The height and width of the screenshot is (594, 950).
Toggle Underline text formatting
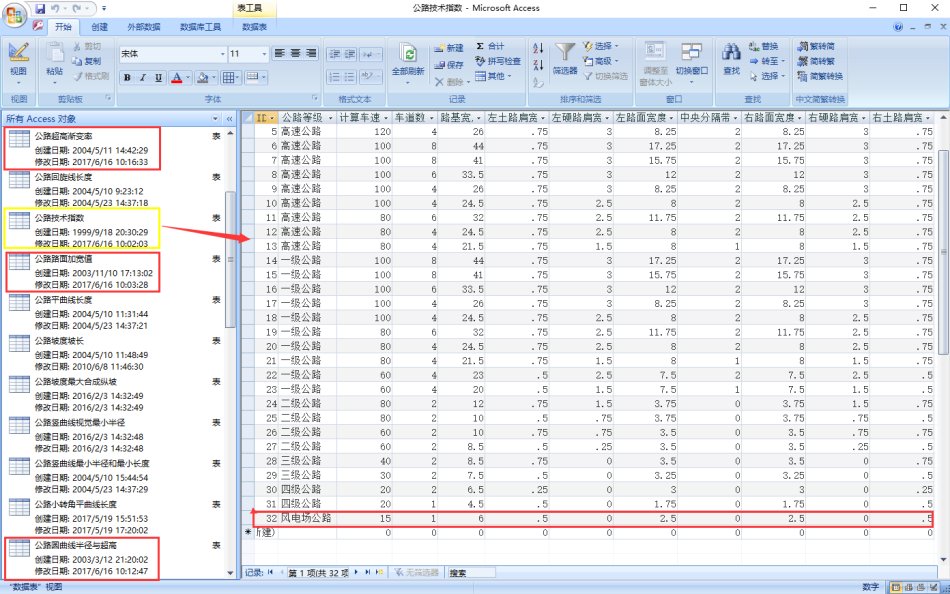click(x=158, y=78)
